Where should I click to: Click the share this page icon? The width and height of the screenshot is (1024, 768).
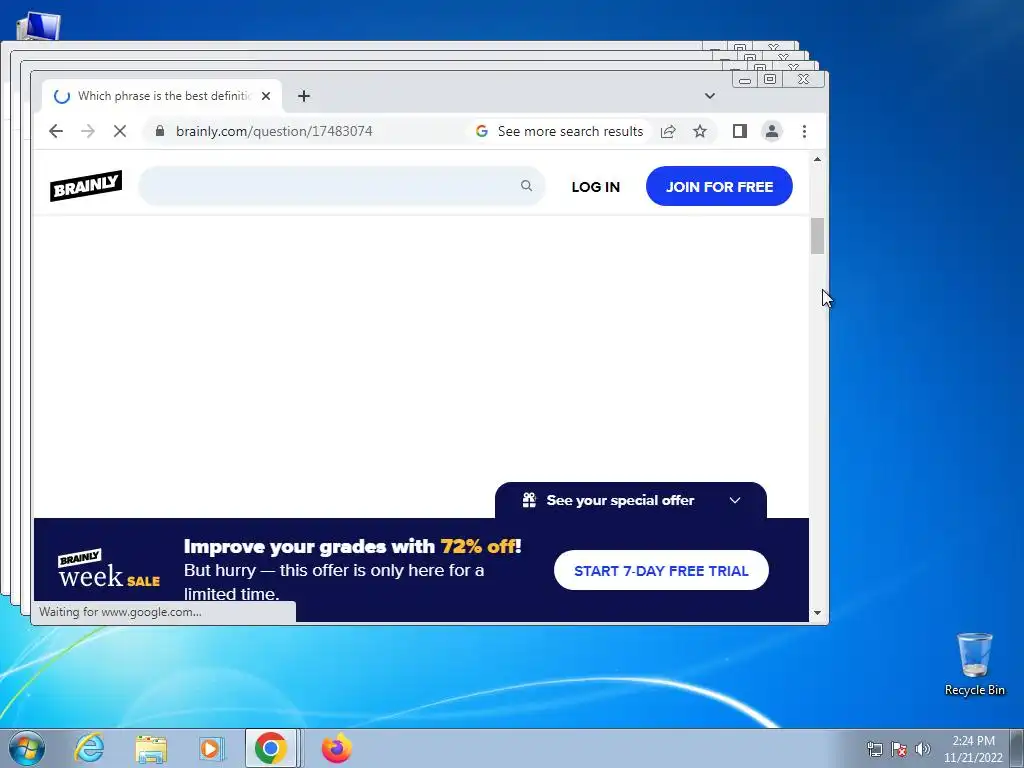667,131
